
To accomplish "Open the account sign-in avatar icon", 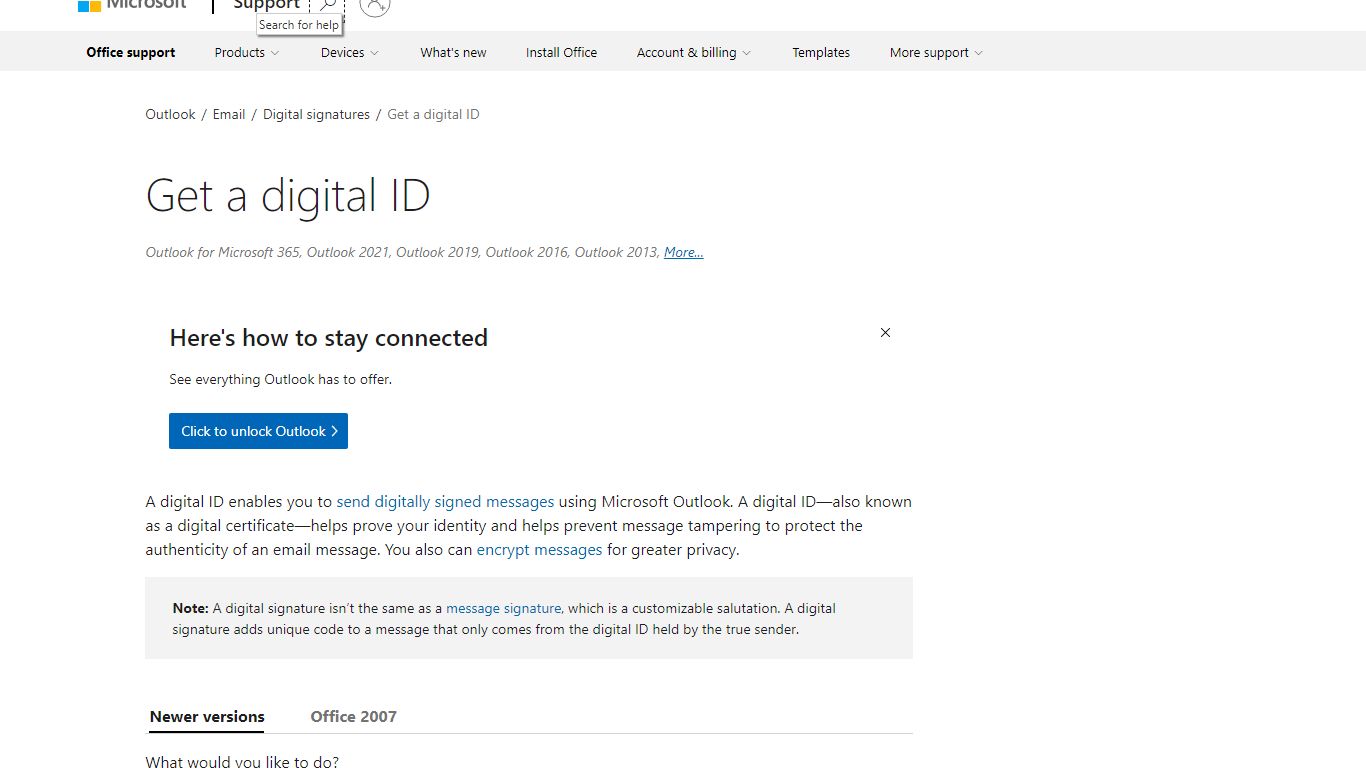I will [x=375, y=5].
